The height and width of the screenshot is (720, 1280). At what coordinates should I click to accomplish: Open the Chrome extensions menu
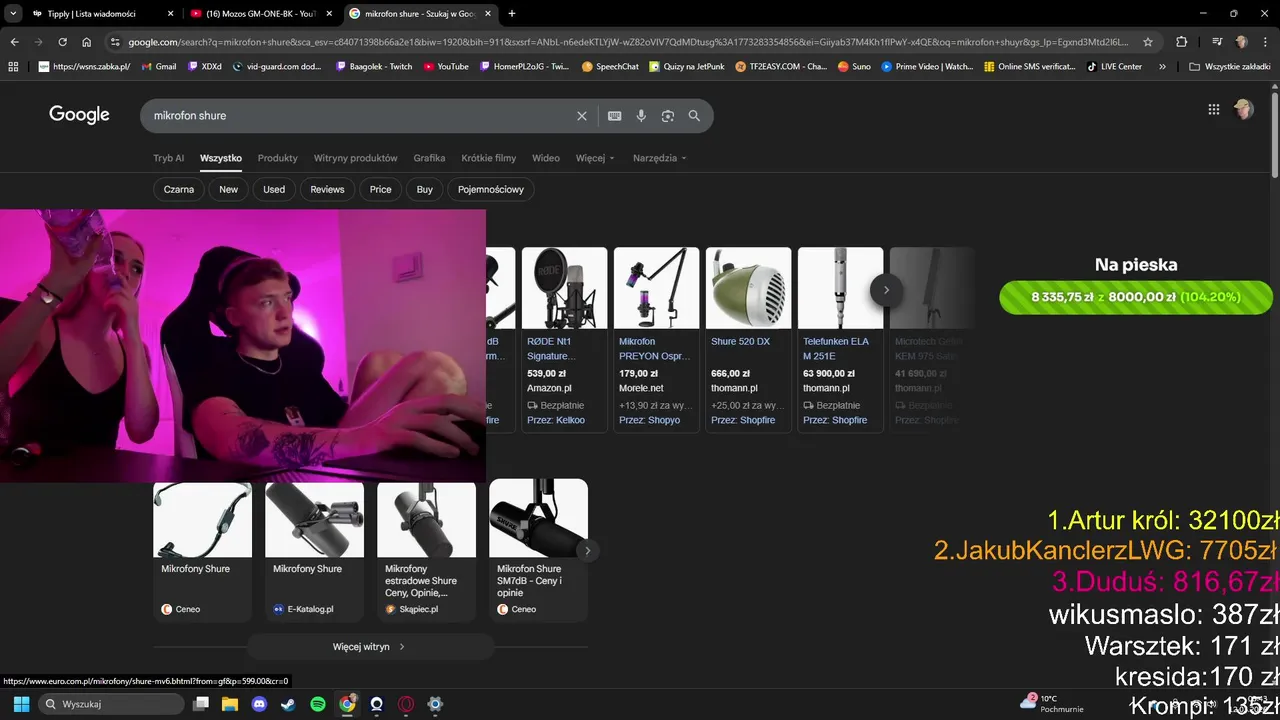(x=1182, y=42)
